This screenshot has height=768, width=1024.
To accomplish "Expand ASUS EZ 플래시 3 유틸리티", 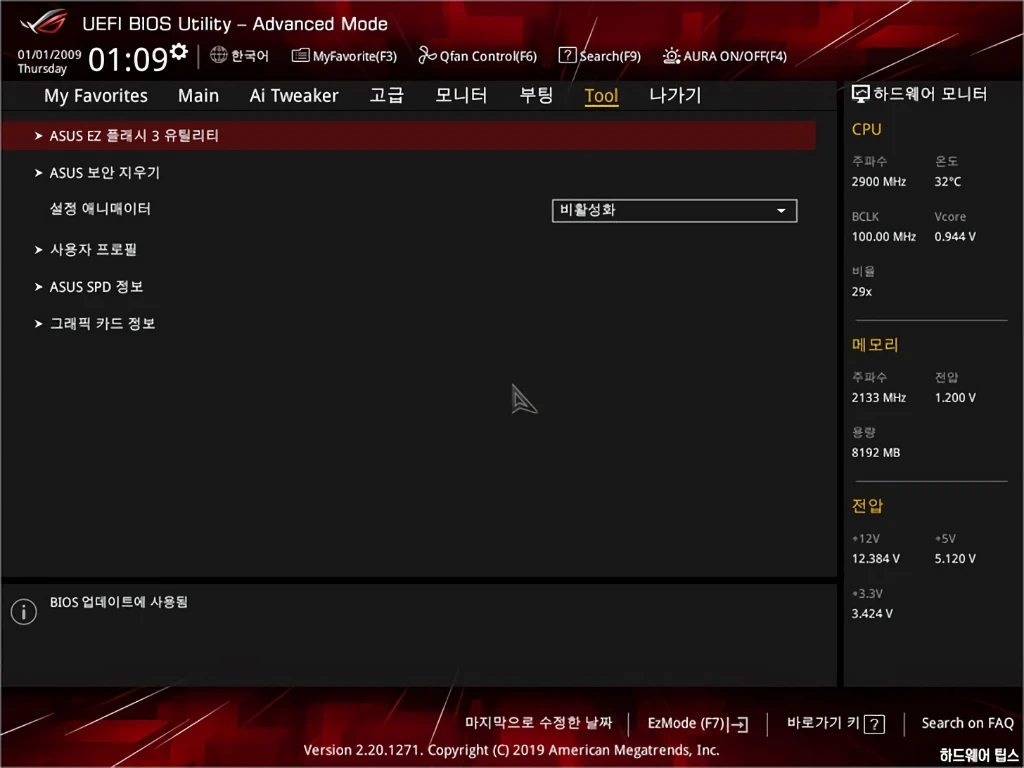I will (409, 136).
